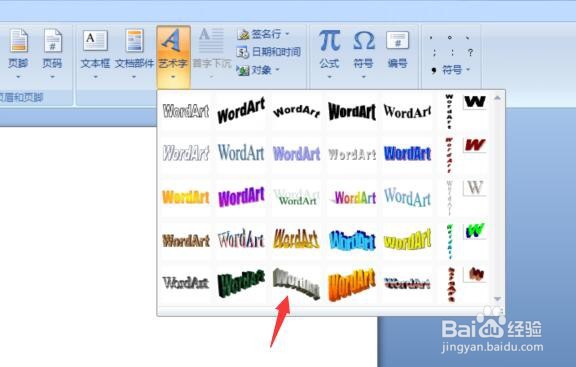
Task: Insert the degree ° special symbol
Action: click(450, 37)
